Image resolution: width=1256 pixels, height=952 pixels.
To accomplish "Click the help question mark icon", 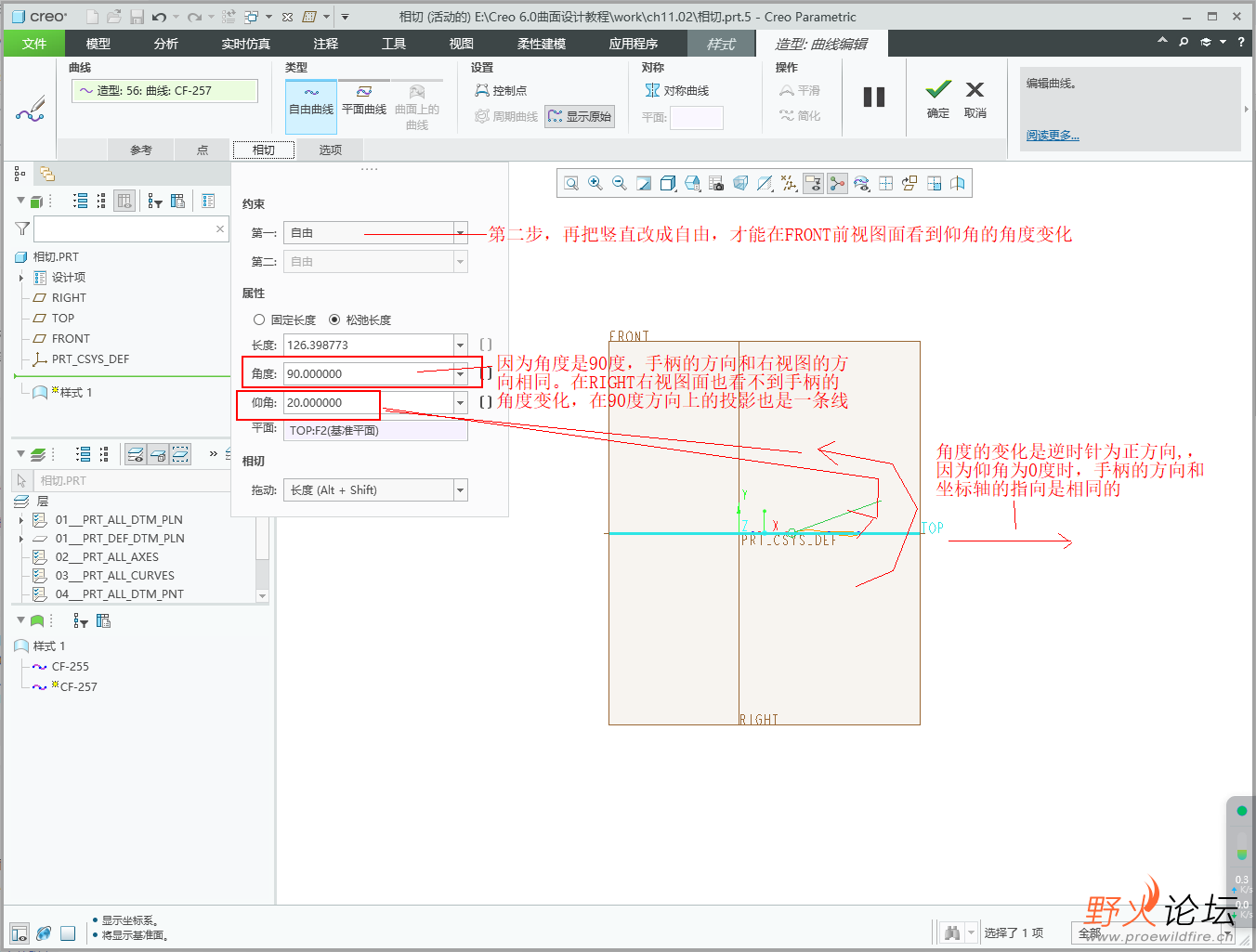I will tap(1241, 42).
